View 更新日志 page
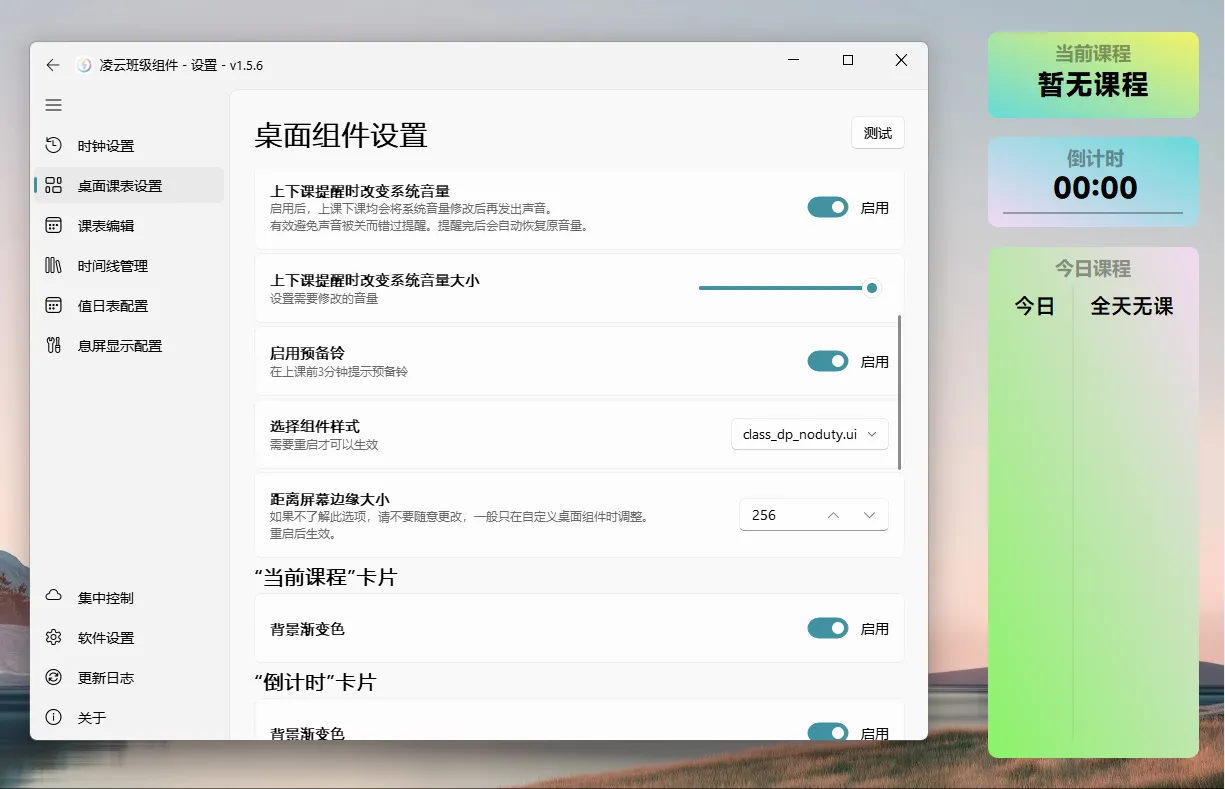 (129, 678)
